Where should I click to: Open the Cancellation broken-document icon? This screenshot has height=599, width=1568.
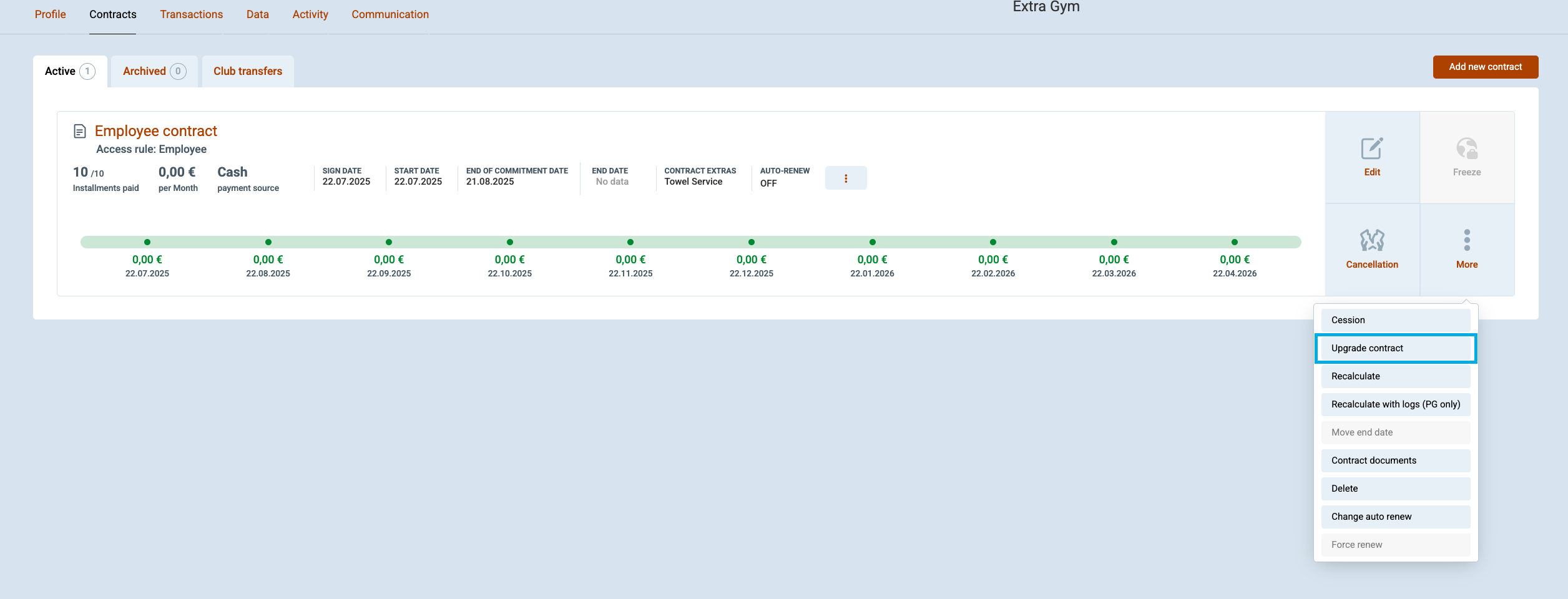click(1371, 240)
